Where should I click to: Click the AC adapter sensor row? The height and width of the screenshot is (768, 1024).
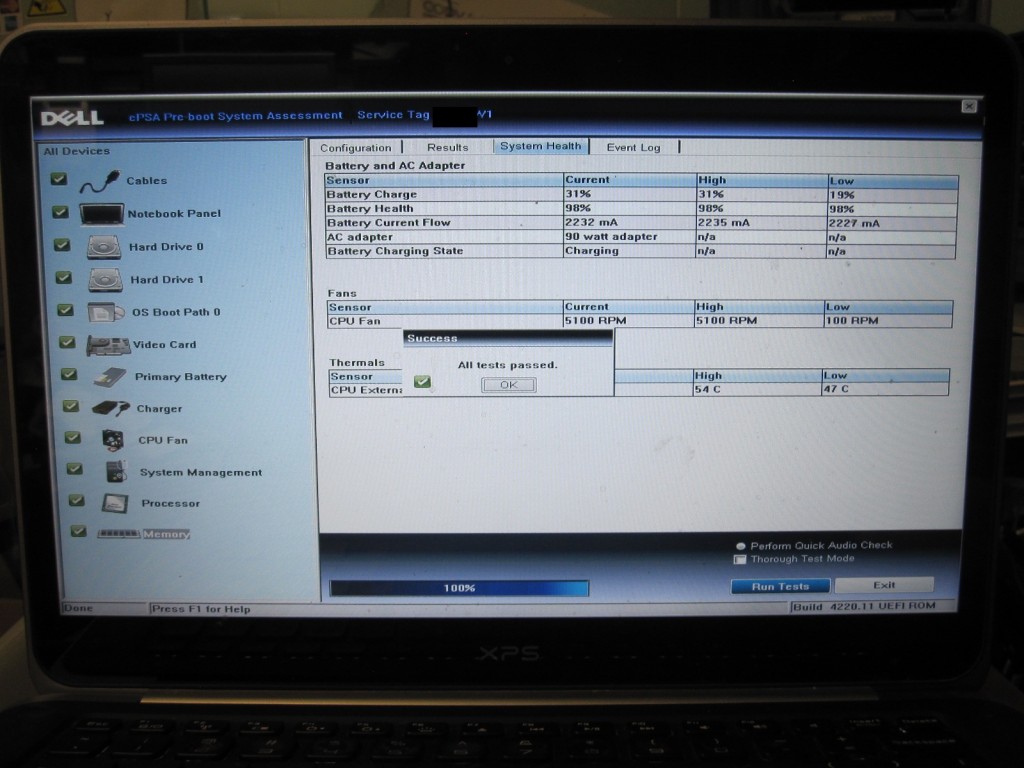(x=641, y=237)
